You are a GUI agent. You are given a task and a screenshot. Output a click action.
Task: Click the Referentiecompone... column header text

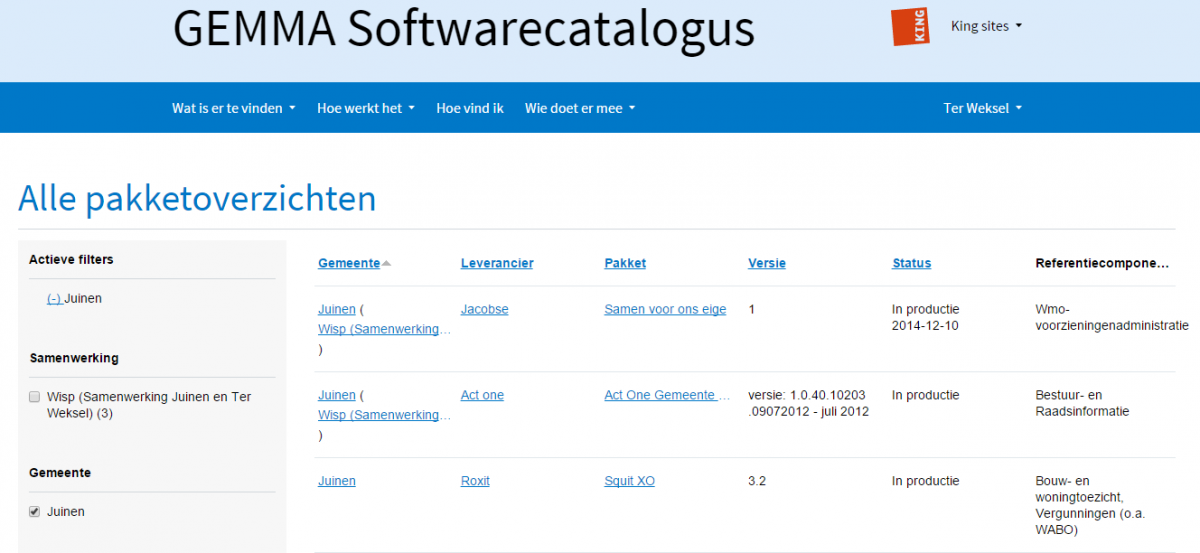click(x=1102, y=263)
